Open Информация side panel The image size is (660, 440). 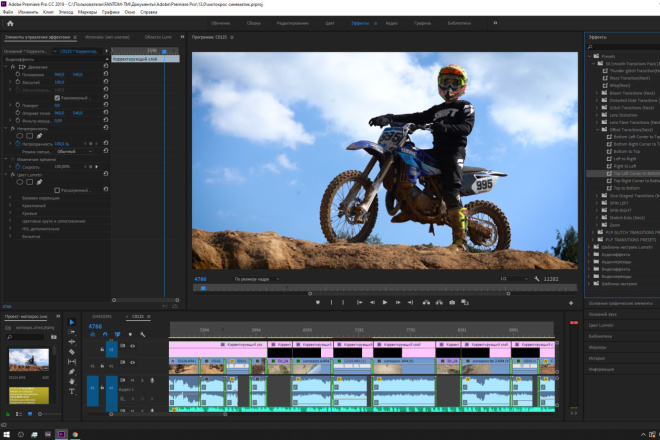tap(601, 369)
